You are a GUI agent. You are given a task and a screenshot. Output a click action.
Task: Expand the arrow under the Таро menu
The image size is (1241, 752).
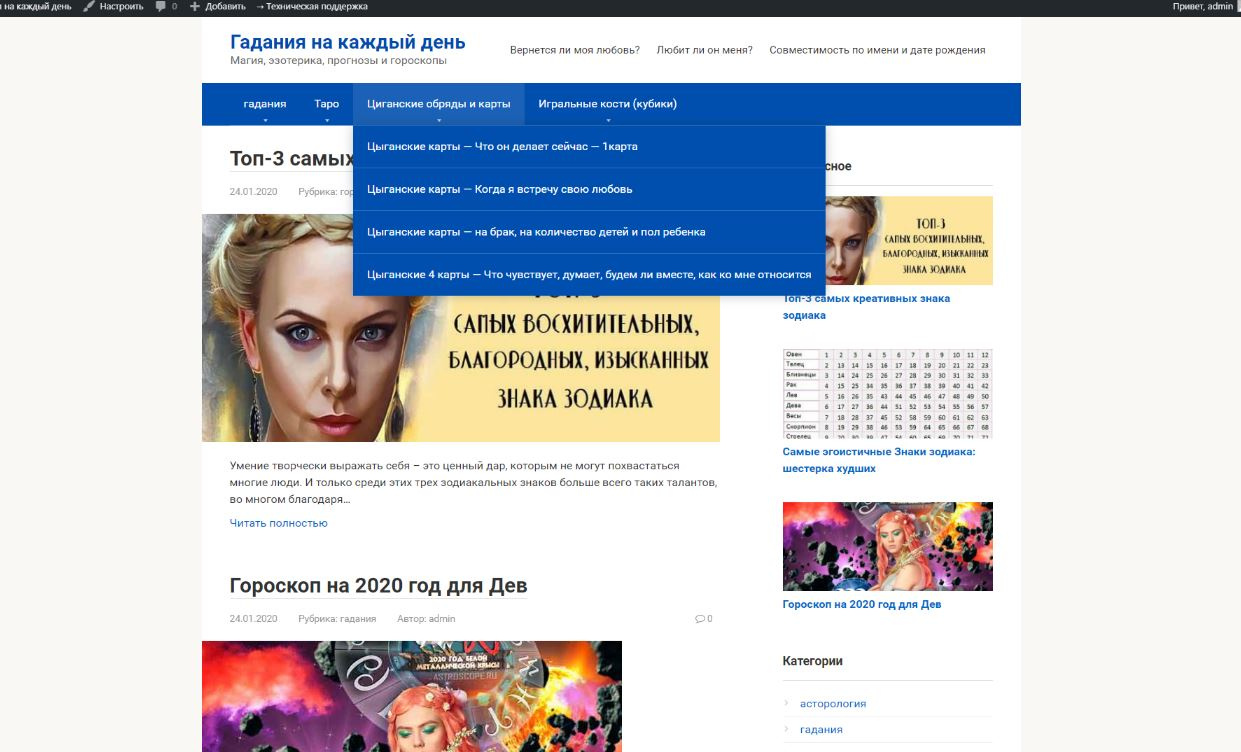(x=327, y=120)
